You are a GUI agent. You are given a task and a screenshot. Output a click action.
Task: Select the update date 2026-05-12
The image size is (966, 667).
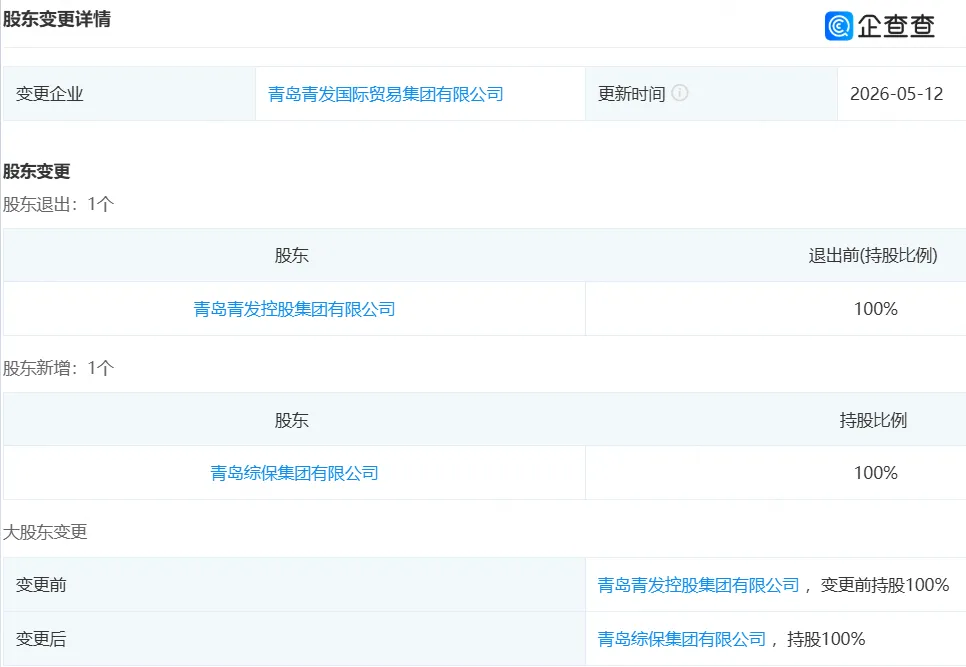[x=896, y=94]
